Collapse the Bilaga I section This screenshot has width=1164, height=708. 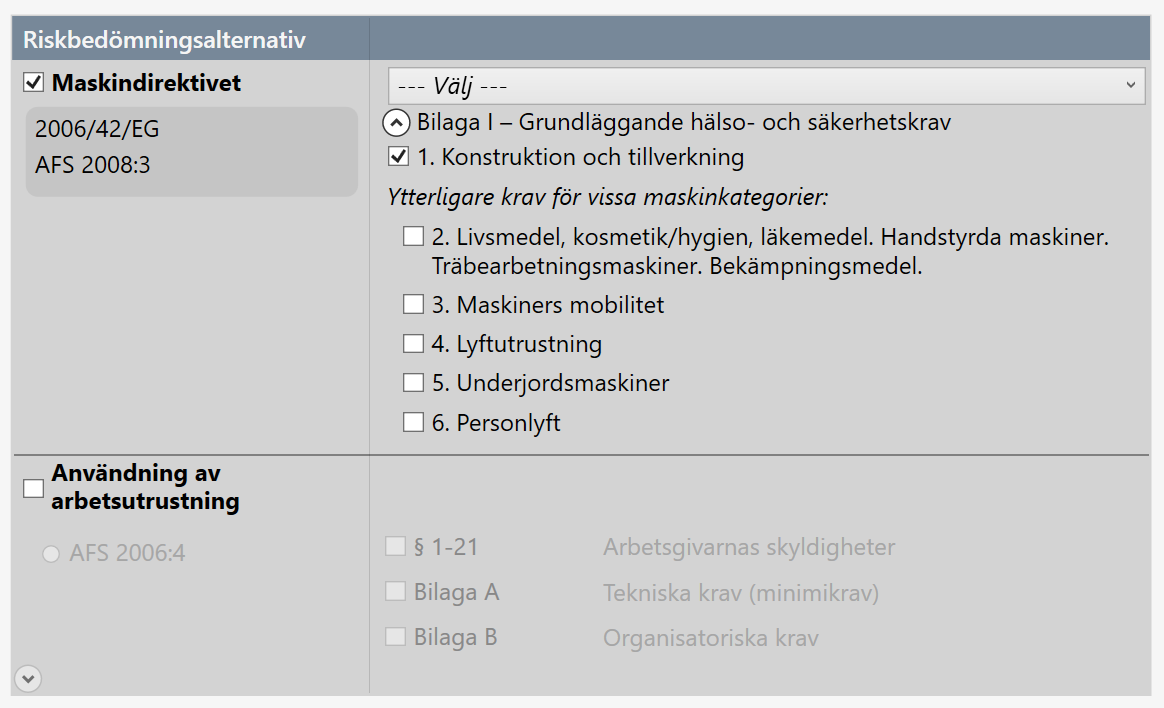click(397, 120)
